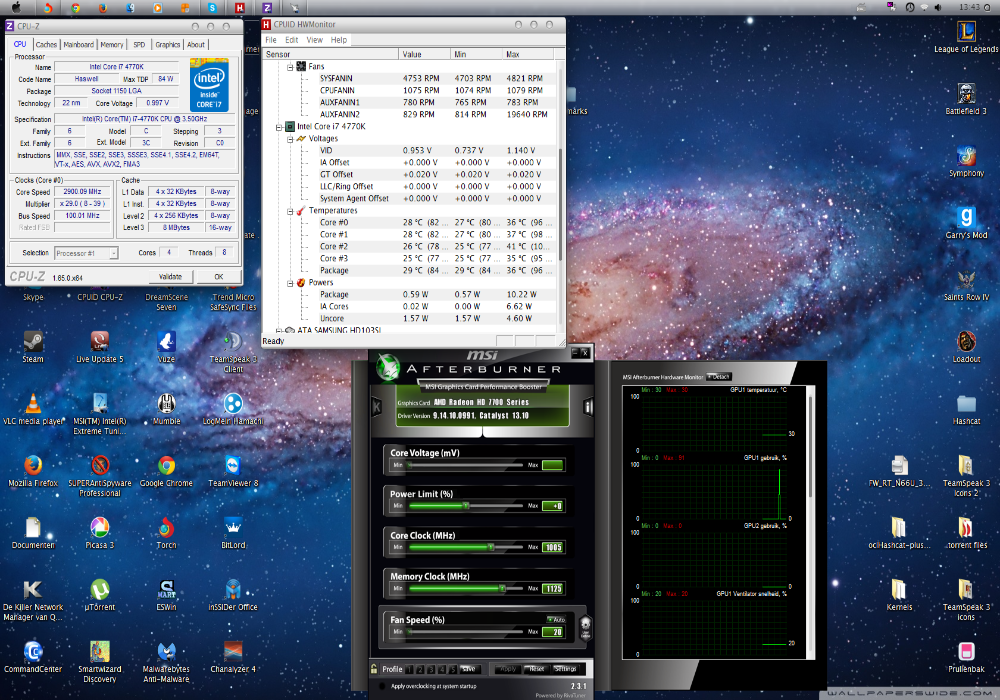This screenshot has width=1000, height=700.
Task: Click the Memory Clock value field 1125
Action: point(553,588)
